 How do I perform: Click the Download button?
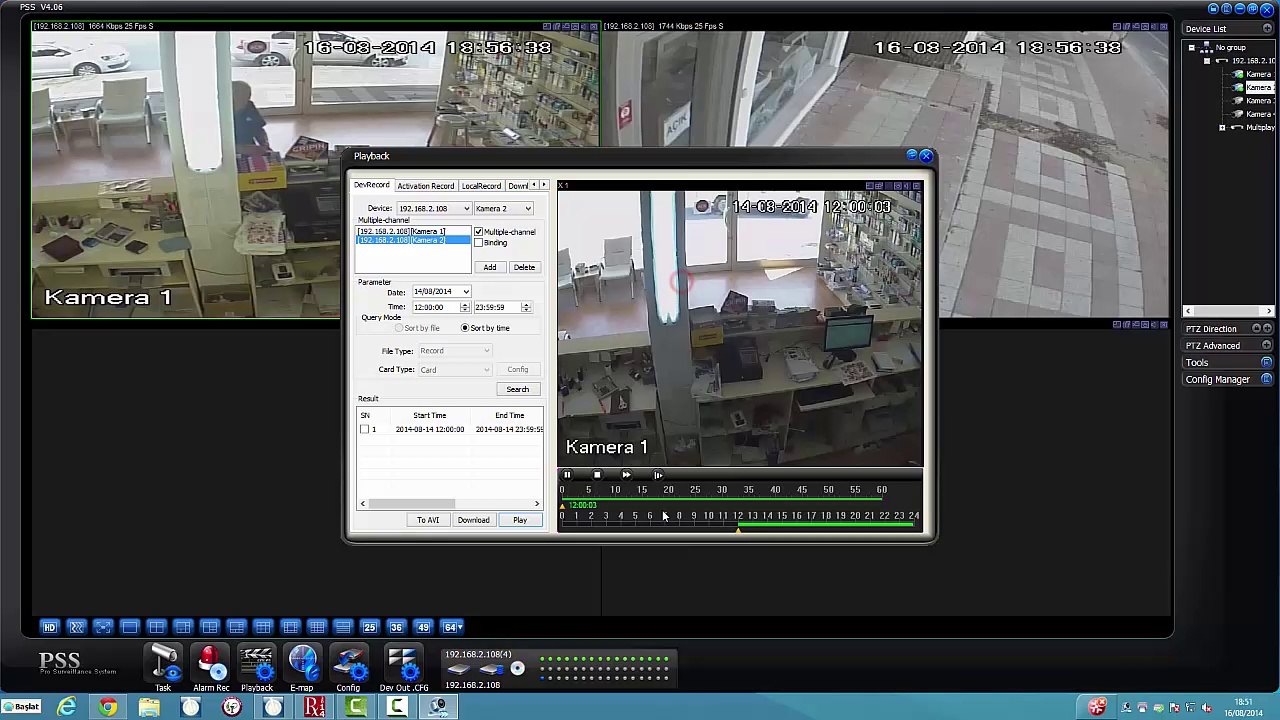coord(474,520)
